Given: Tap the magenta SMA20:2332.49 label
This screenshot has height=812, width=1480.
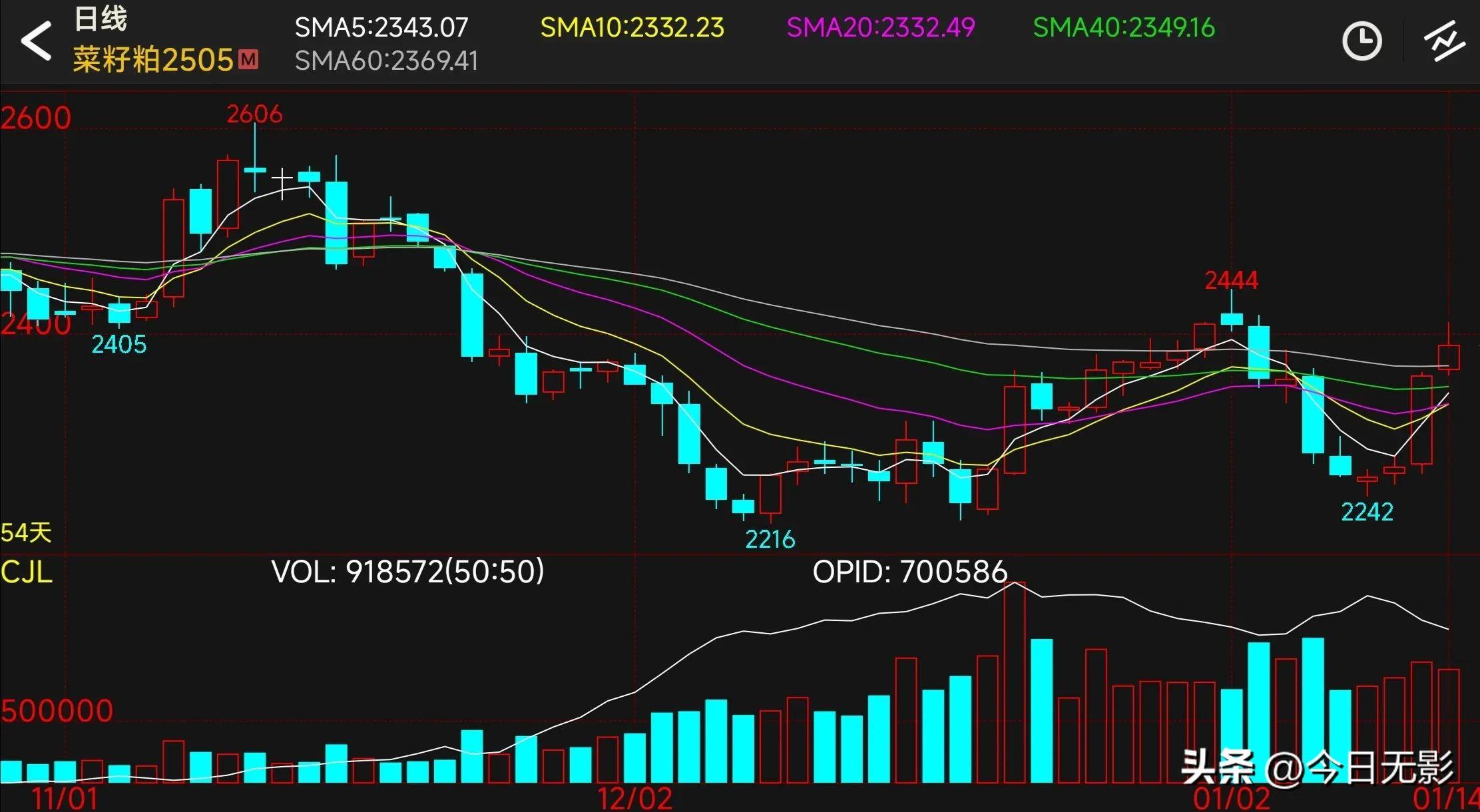Looking at the screenshot, I should coord(880,28).
